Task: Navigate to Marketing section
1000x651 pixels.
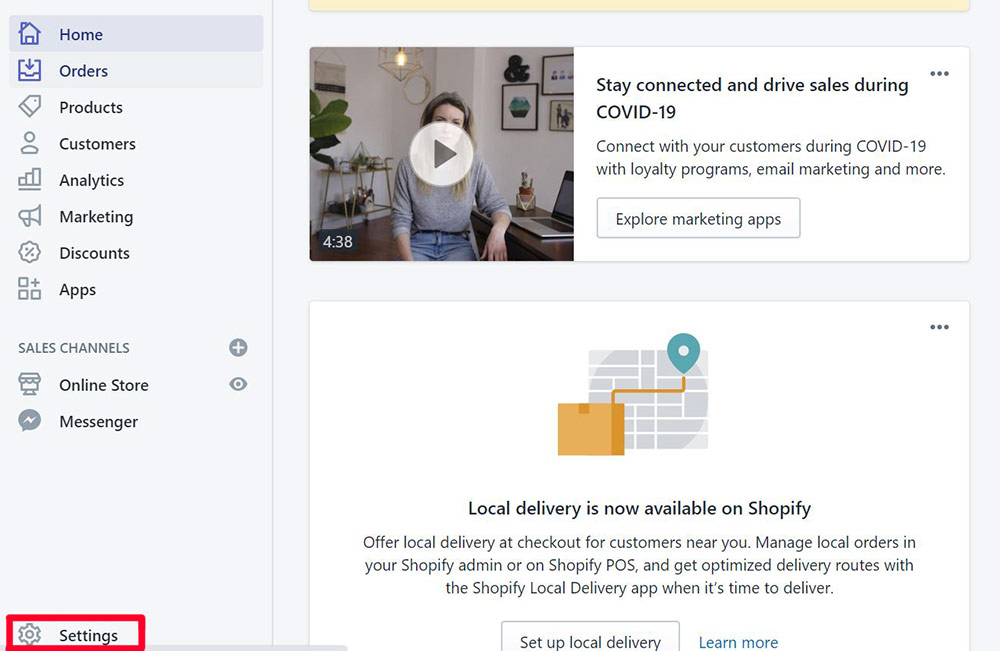Action: pos(136,216)
